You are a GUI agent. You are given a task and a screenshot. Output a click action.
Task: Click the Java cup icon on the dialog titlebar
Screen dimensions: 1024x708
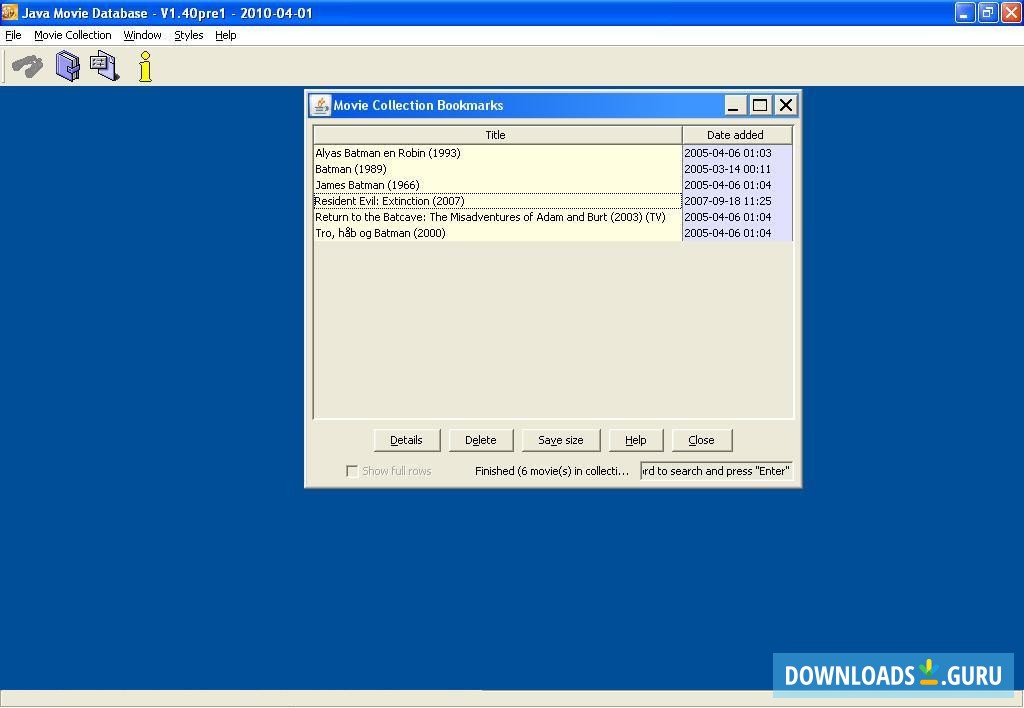click(x=320, y=104)
